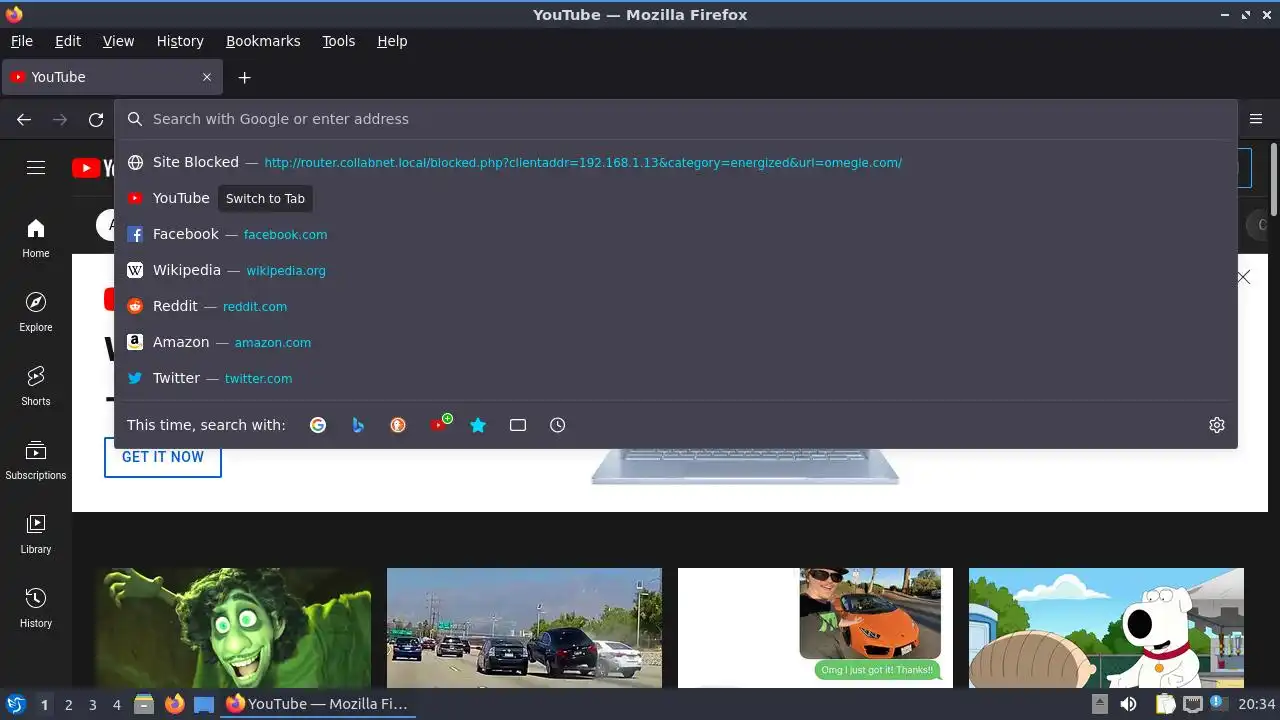Search this time with DuckDuckGo
Screen dimensions: 1280x720
(398, 425)
